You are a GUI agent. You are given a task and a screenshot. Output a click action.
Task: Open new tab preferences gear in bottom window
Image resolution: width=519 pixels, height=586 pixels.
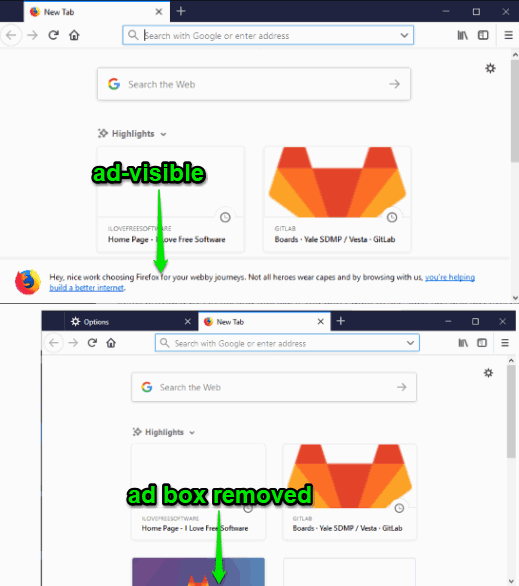click(488, 373)
